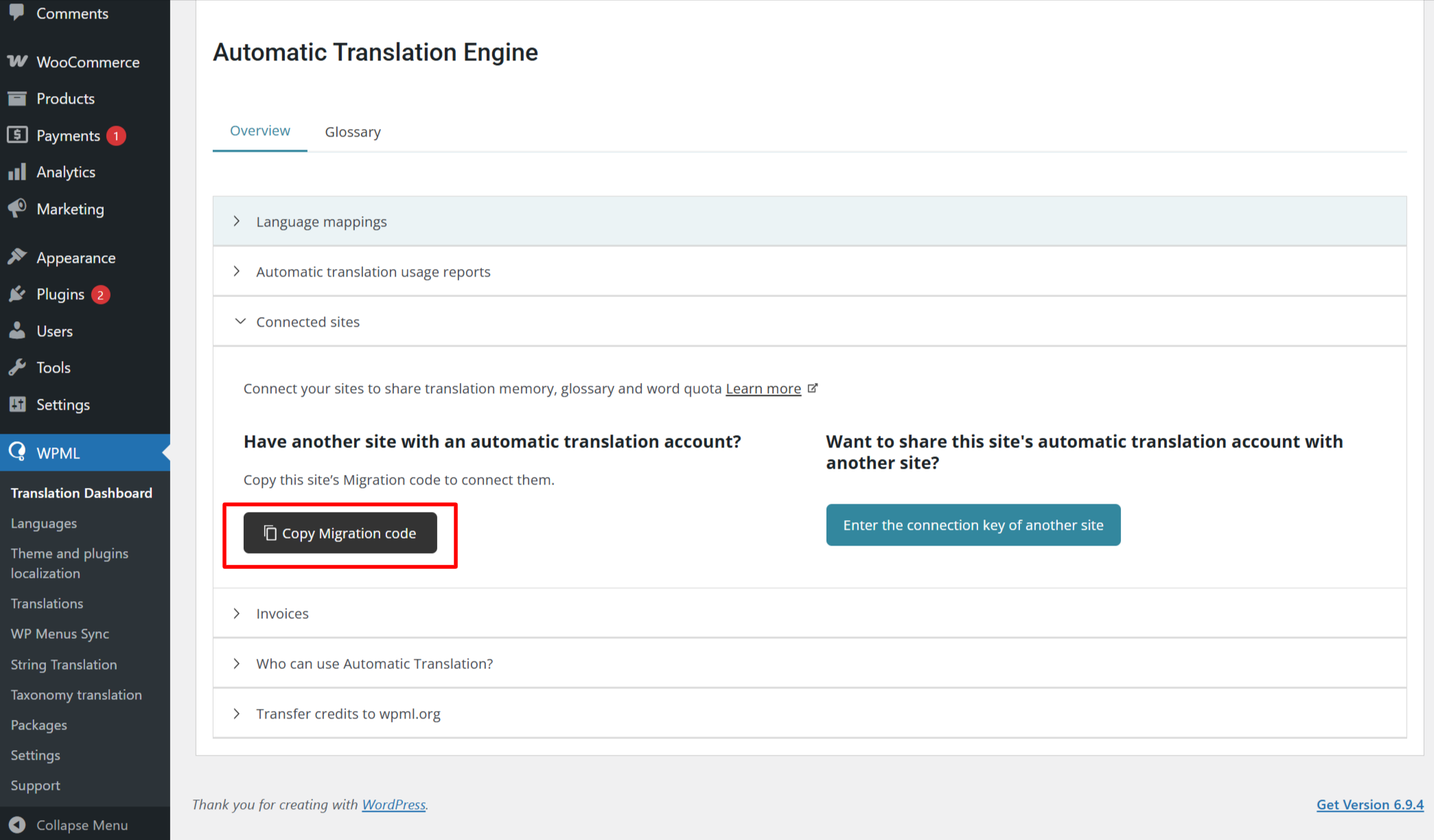Click the WPML logo icon

17,452
